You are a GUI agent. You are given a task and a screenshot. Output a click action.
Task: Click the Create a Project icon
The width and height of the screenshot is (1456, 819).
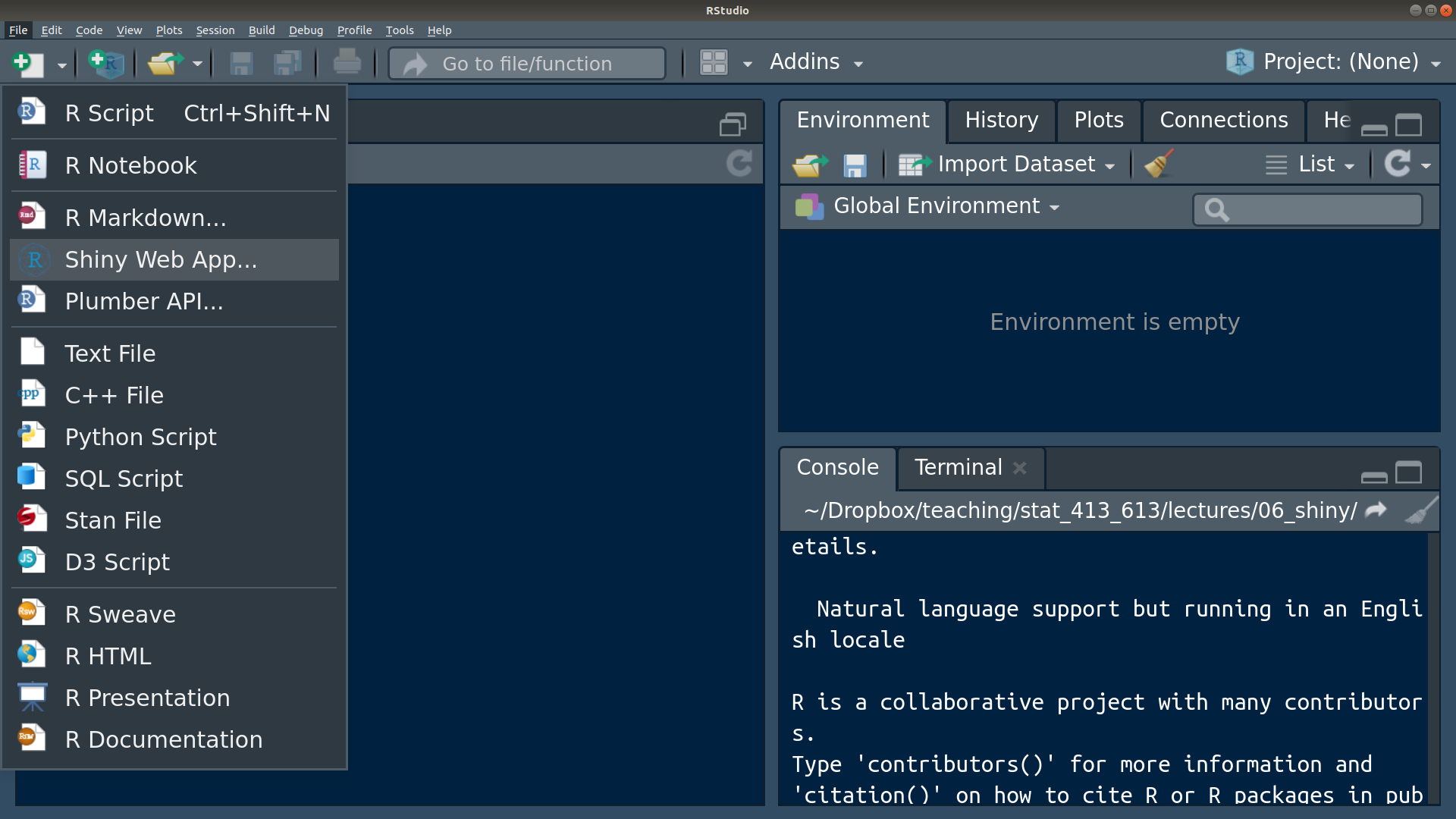point(106,63)
